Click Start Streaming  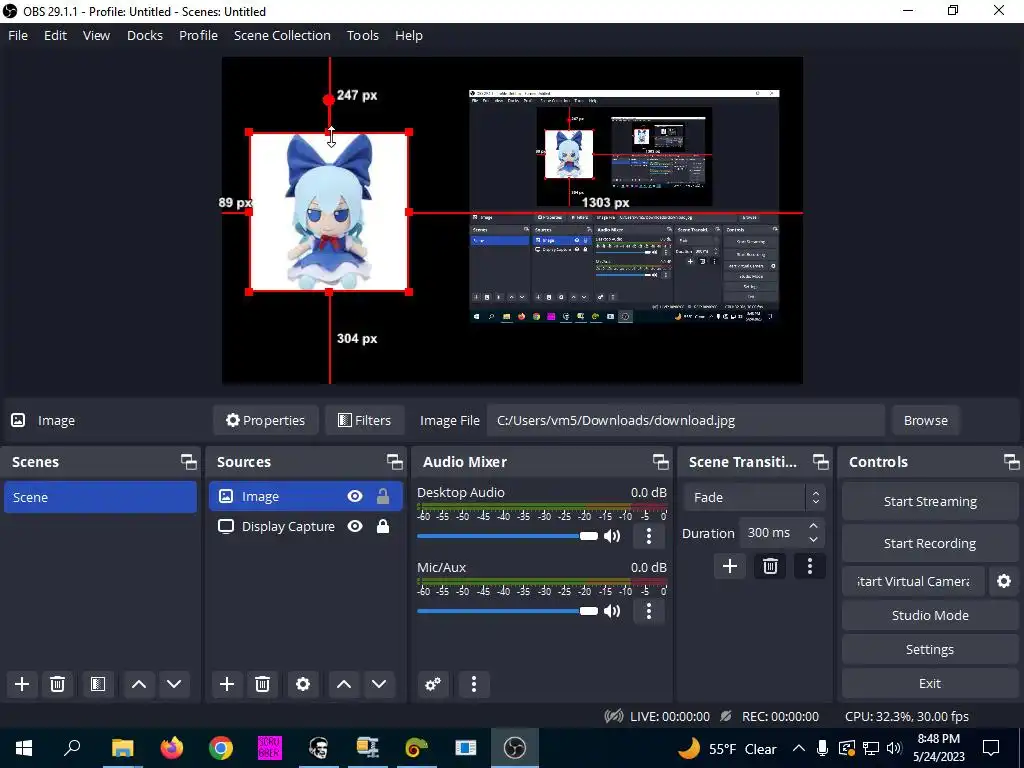(930, 502)
